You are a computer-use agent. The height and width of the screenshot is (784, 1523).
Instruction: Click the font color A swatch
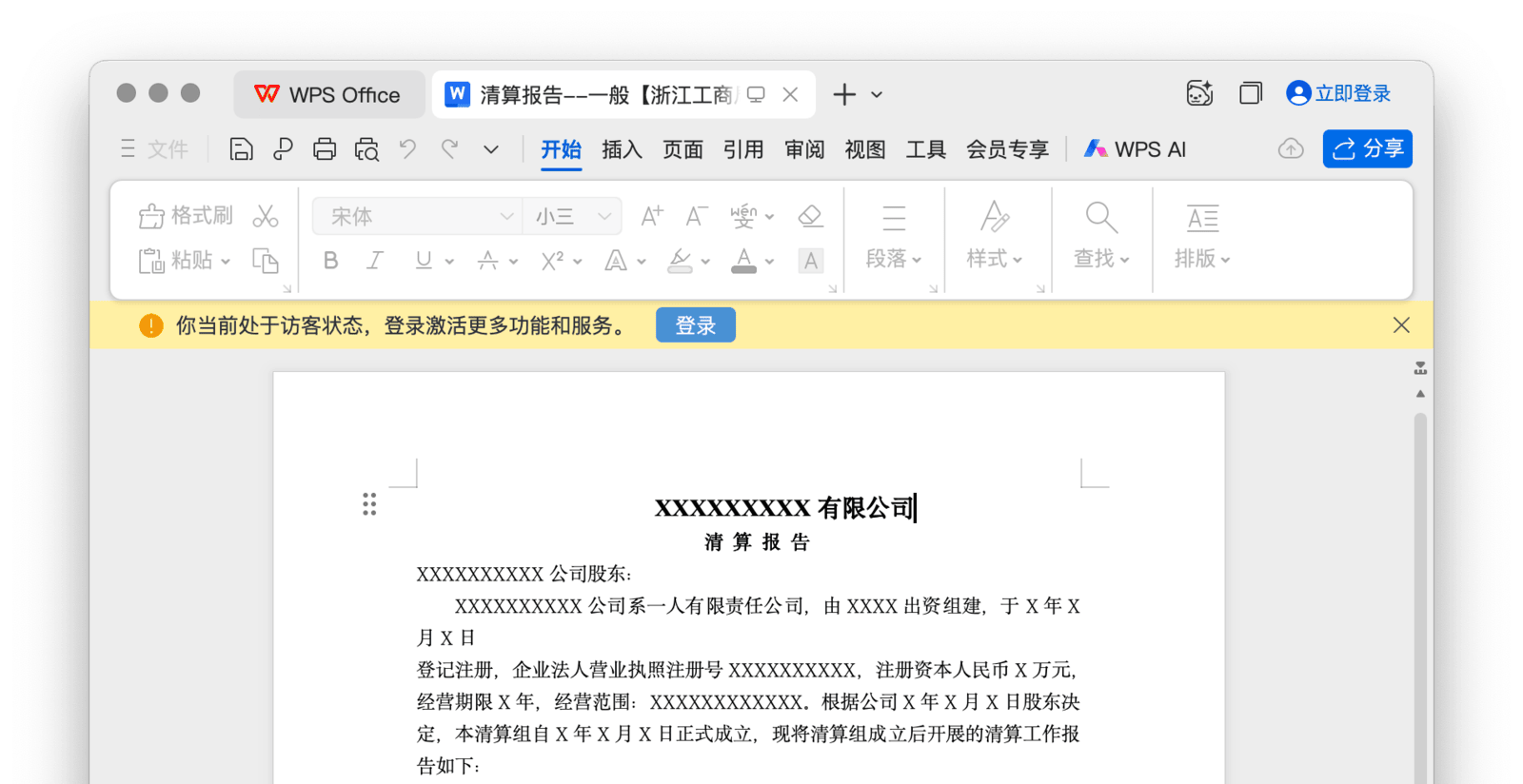point(744,261)
